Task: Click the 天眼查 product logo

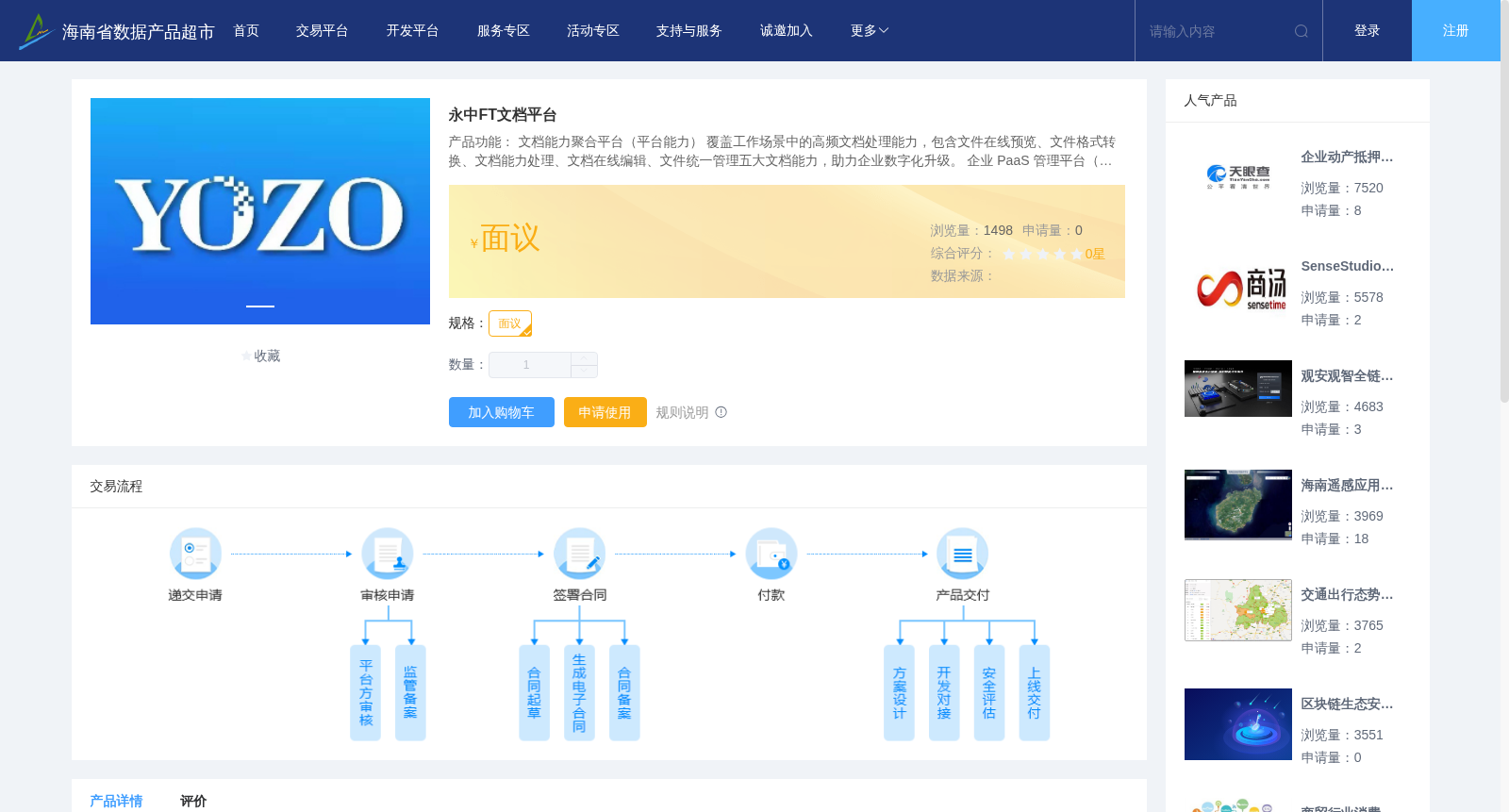Action: pos(1238,177)
